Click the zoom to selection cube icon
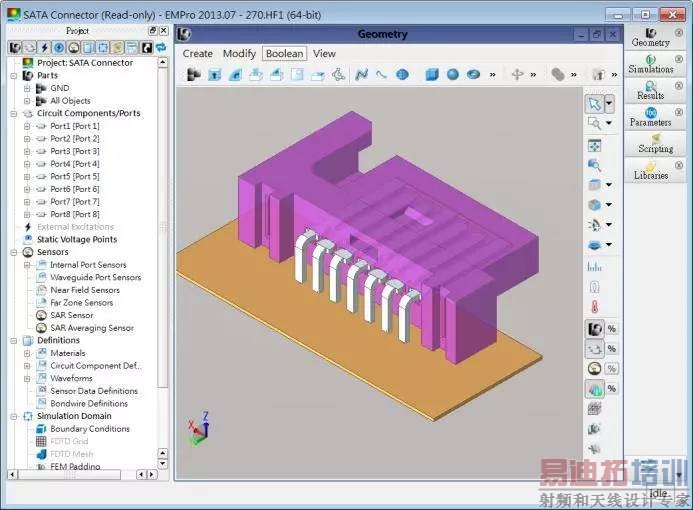Image resolution: width=693 pixels, height=510 pixels. 594,165
